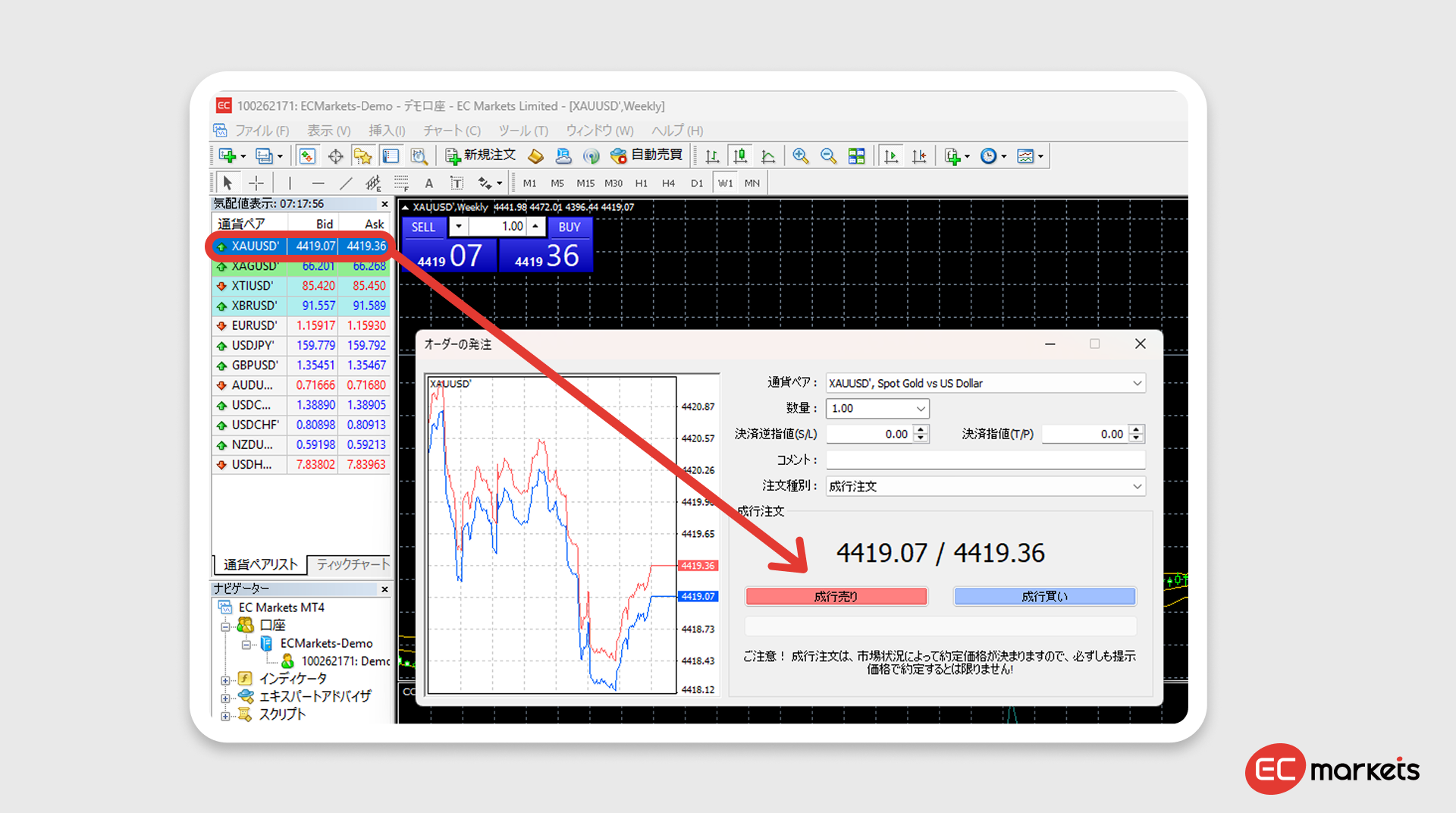1456x813 pixels.
Task: Toggle the Navigator star-folder icon
Action: click(x=363, y=156)
